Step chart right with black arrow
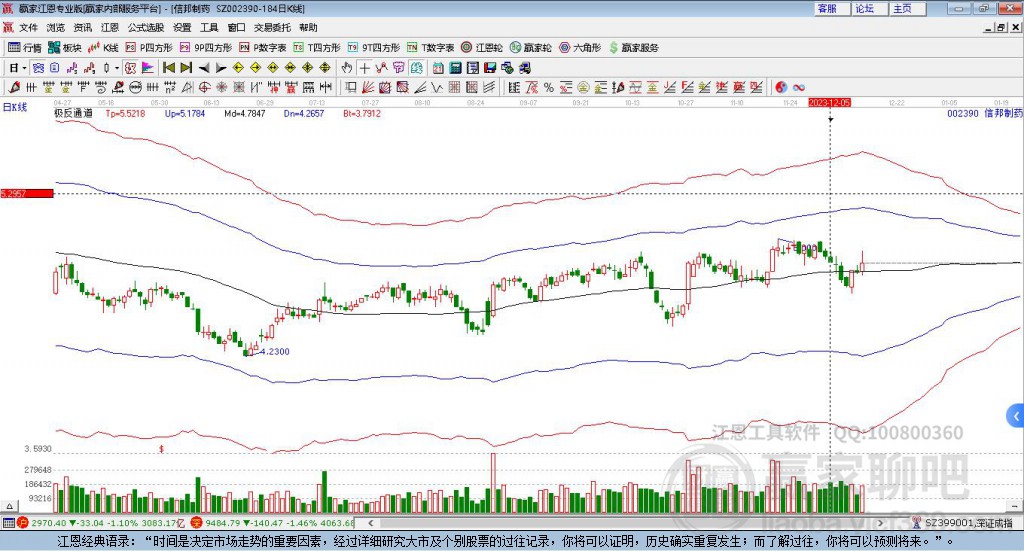1024x551 pixels. pyautogui.click(x=221, y=68)
